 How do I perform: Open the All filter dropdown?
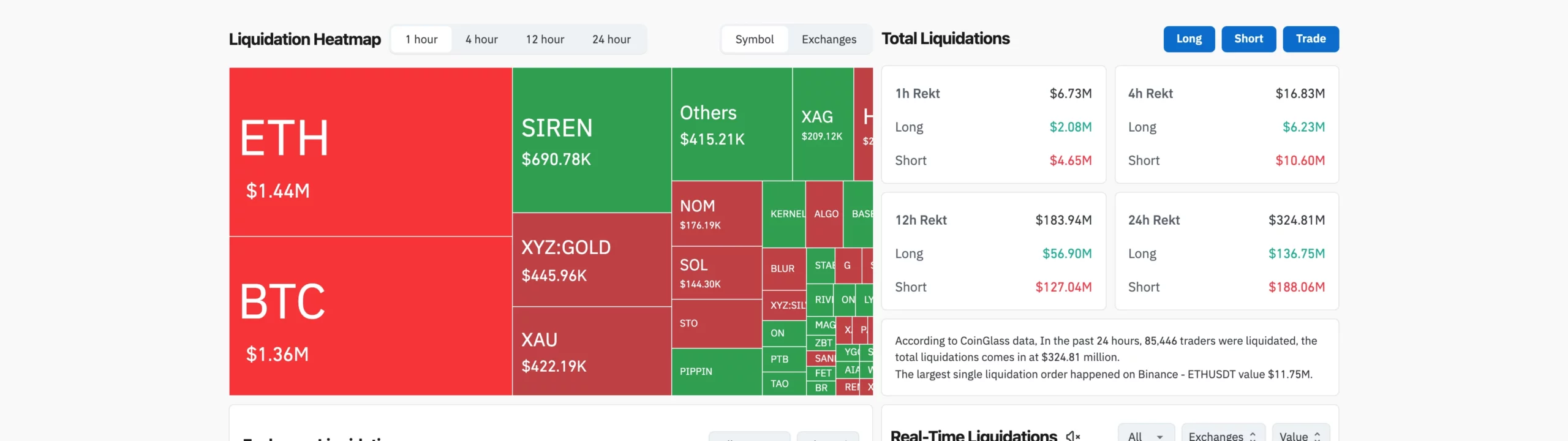[1145, 435]
